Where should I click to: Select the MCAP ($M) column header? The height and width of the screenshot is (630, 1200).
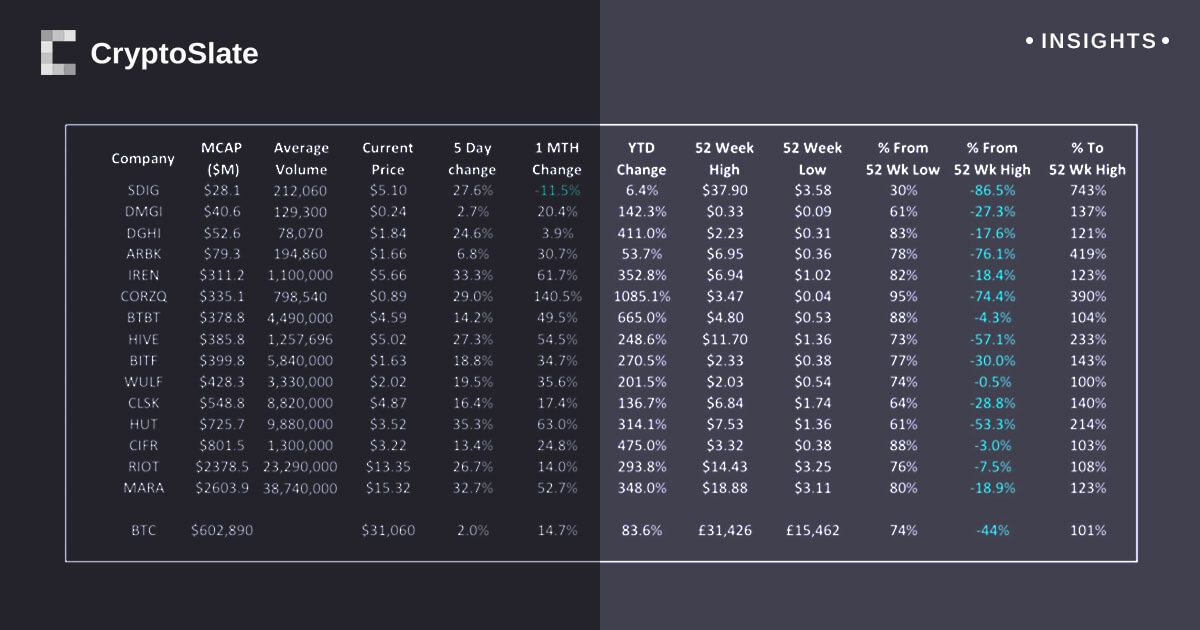pos(221,158)
